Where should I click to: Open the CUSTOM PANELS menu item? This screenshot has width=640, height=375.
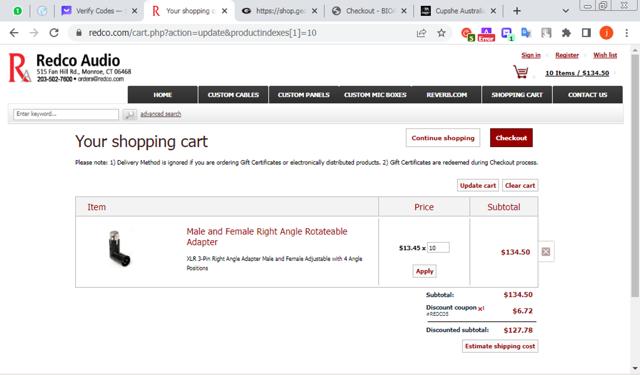pyautogui.click(x=304, y=95)
